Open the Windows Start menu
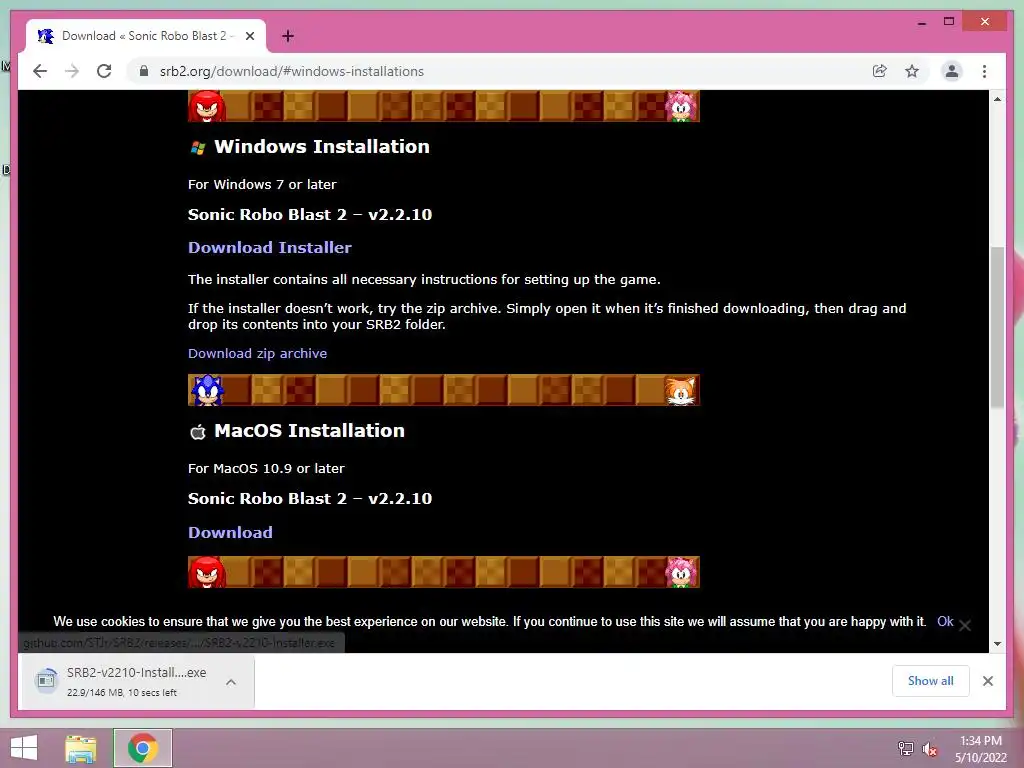The height and width of the screenshot is (768, 1024). point(24,748)
